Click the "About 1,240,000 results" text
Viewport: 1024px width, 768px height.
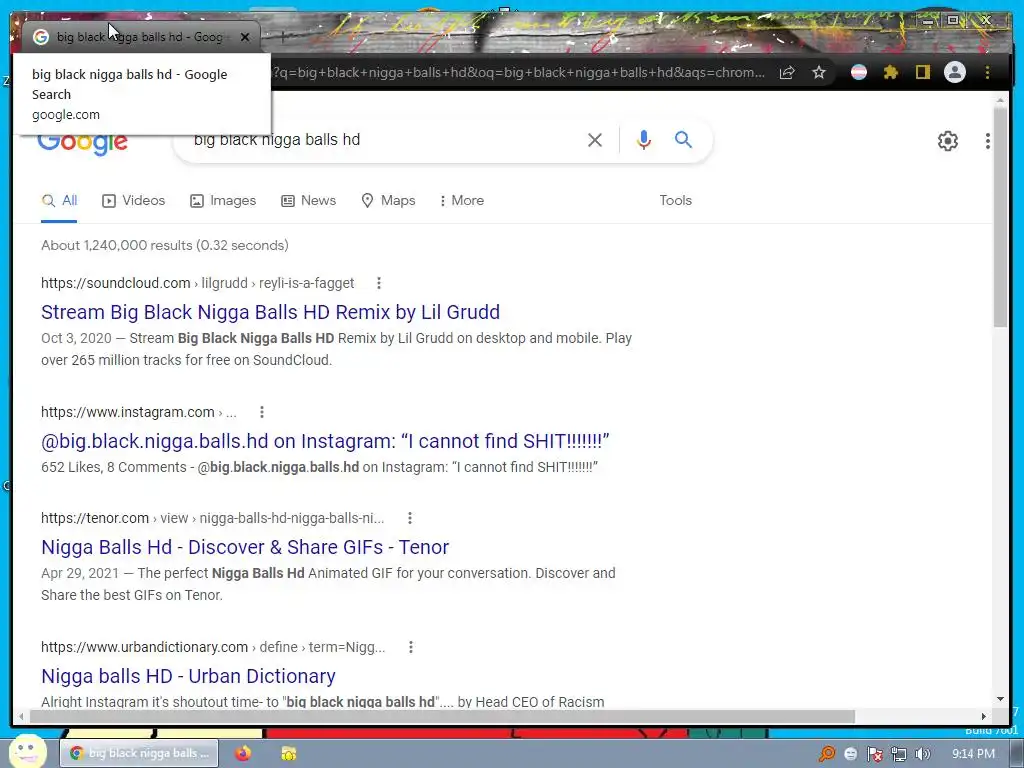(165, 246)
